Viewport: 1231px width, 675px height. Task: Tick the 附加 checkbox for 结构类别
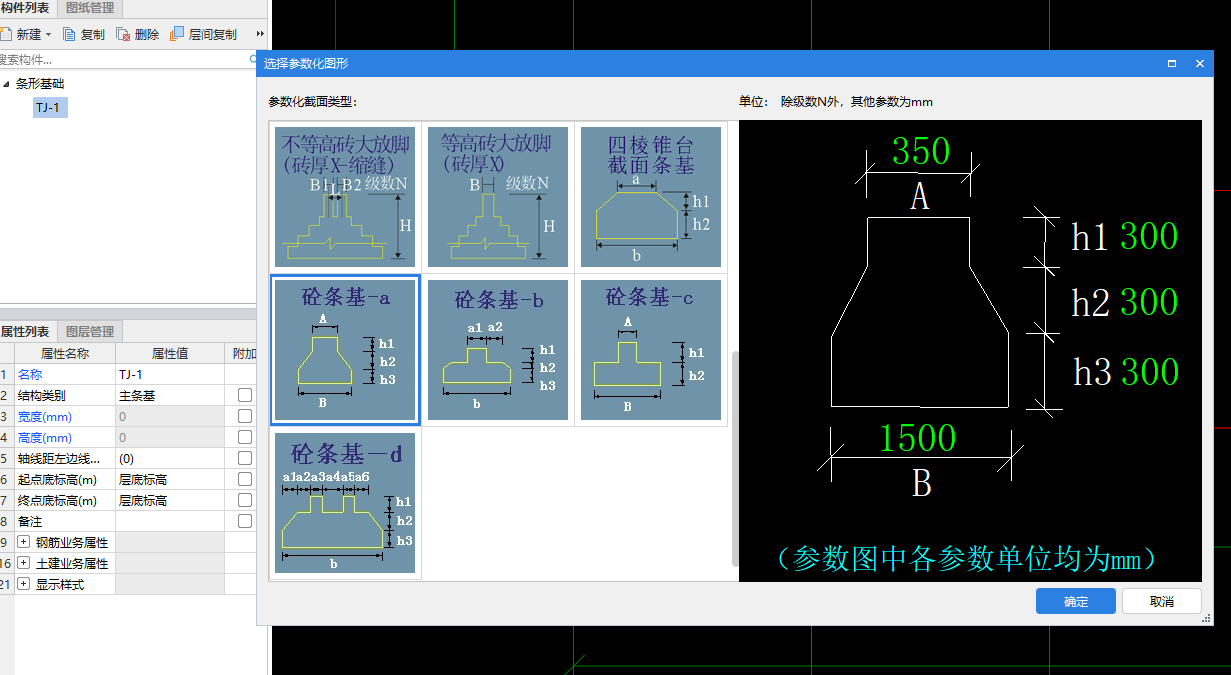[244, 395]
